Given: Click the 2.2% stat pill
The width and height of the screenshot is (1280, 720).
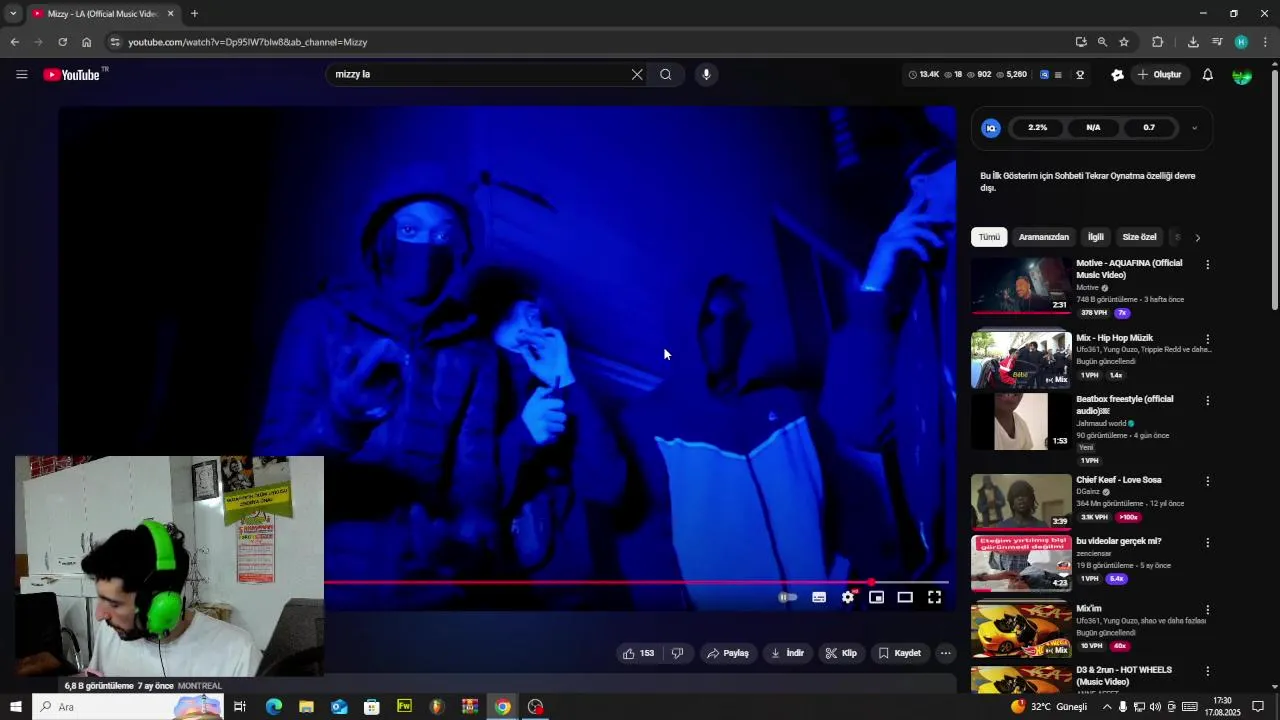Looking at the screenshot, I should tap(1038, 128).
